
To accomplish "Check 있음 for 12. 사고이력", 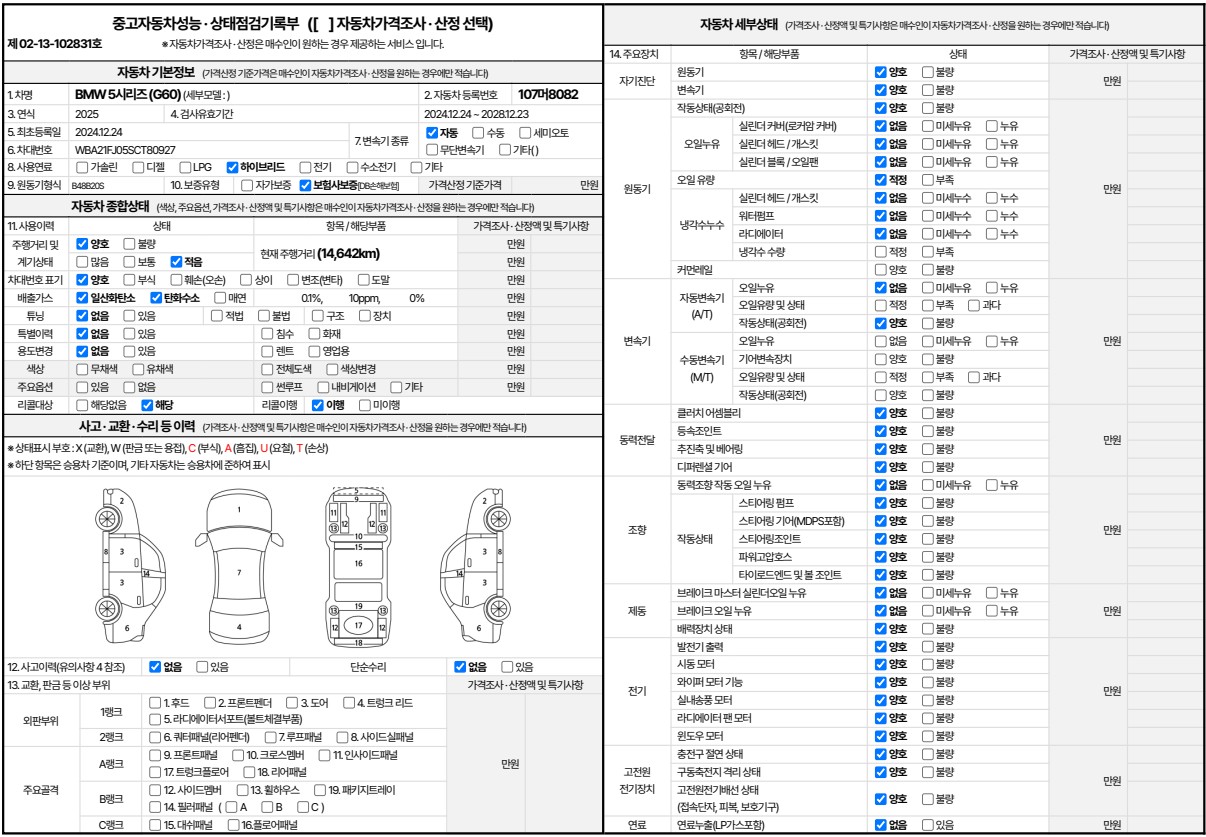I will [x=203, y=666].
